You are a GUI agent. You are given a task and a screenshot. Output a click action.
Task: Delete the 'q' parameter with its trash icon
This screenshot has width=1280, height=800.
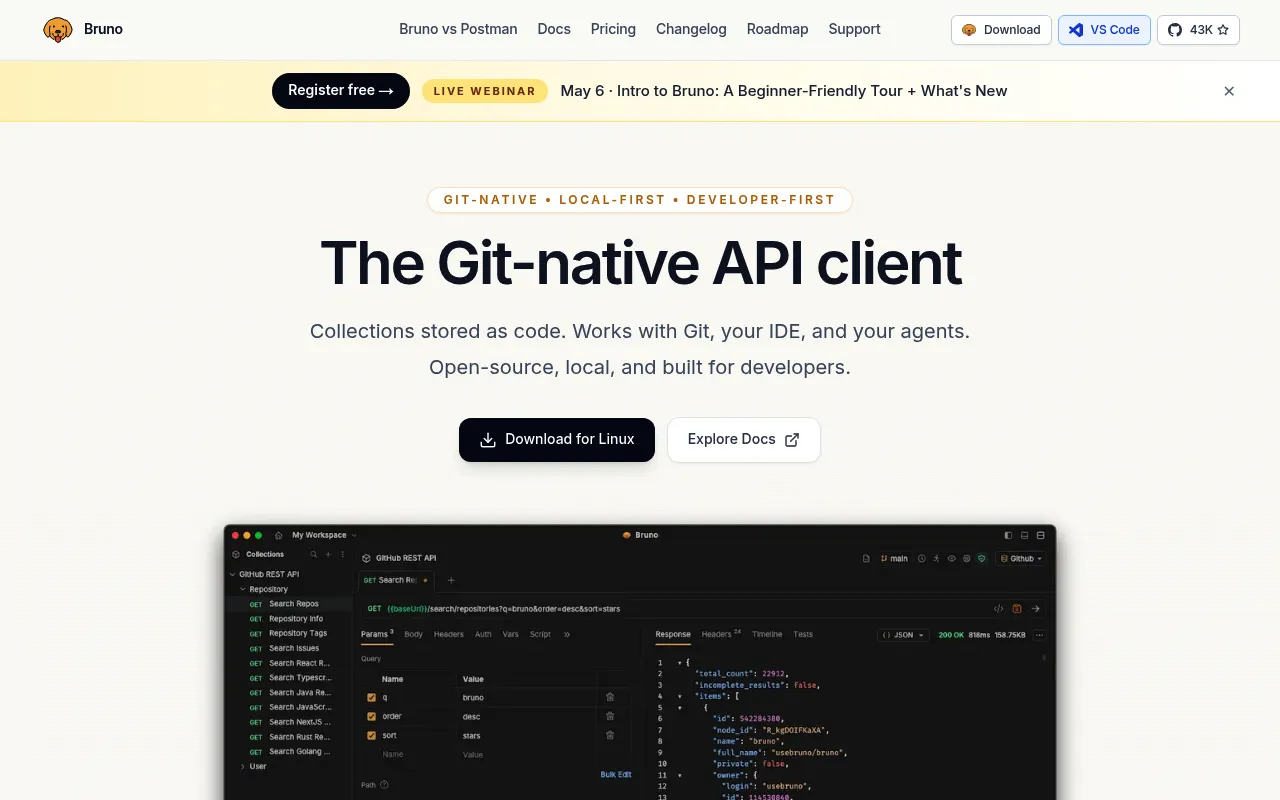[x=610, y=697]
